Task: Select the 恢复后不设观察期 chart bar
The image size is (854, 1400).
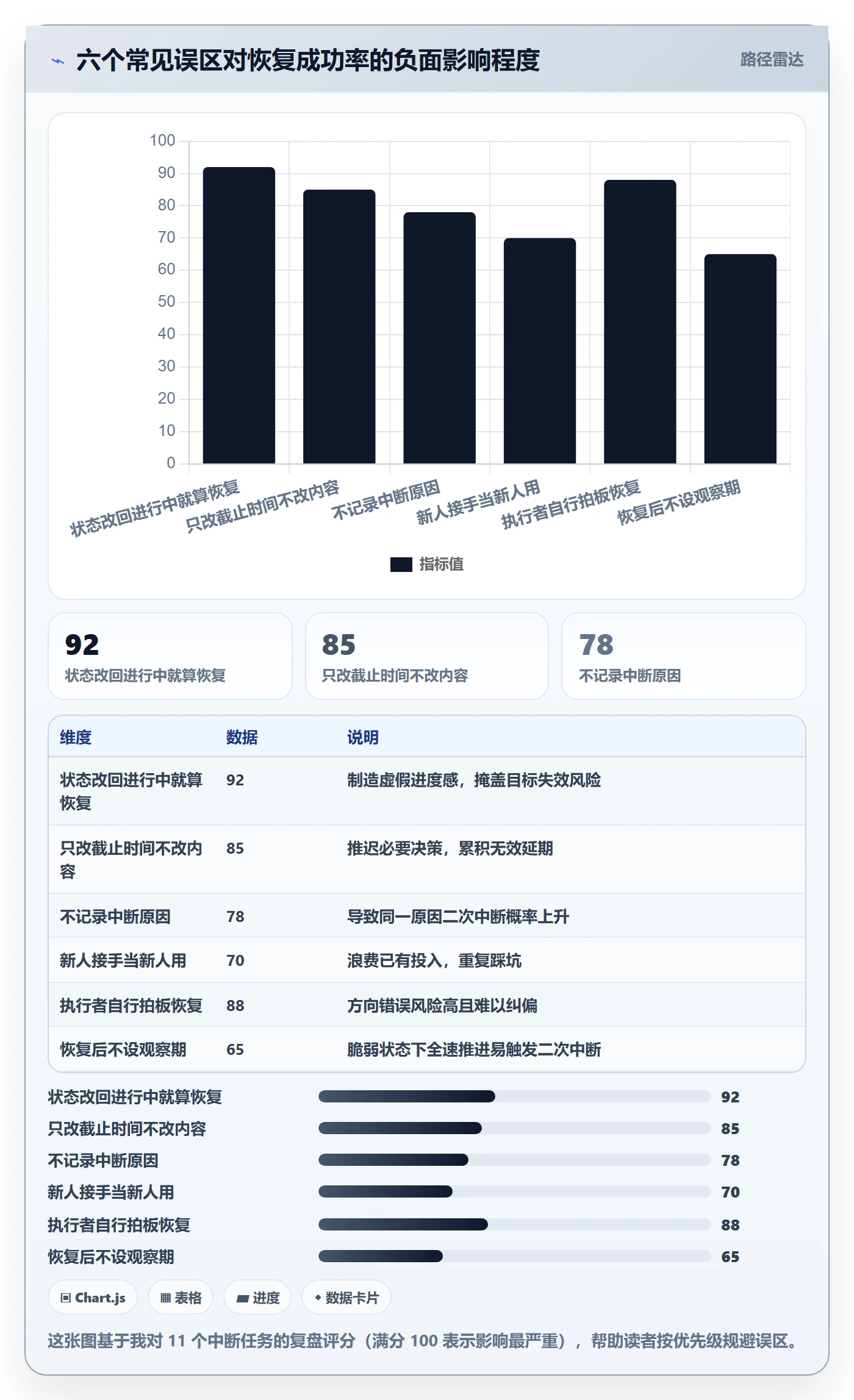Action: click(740, 359)
